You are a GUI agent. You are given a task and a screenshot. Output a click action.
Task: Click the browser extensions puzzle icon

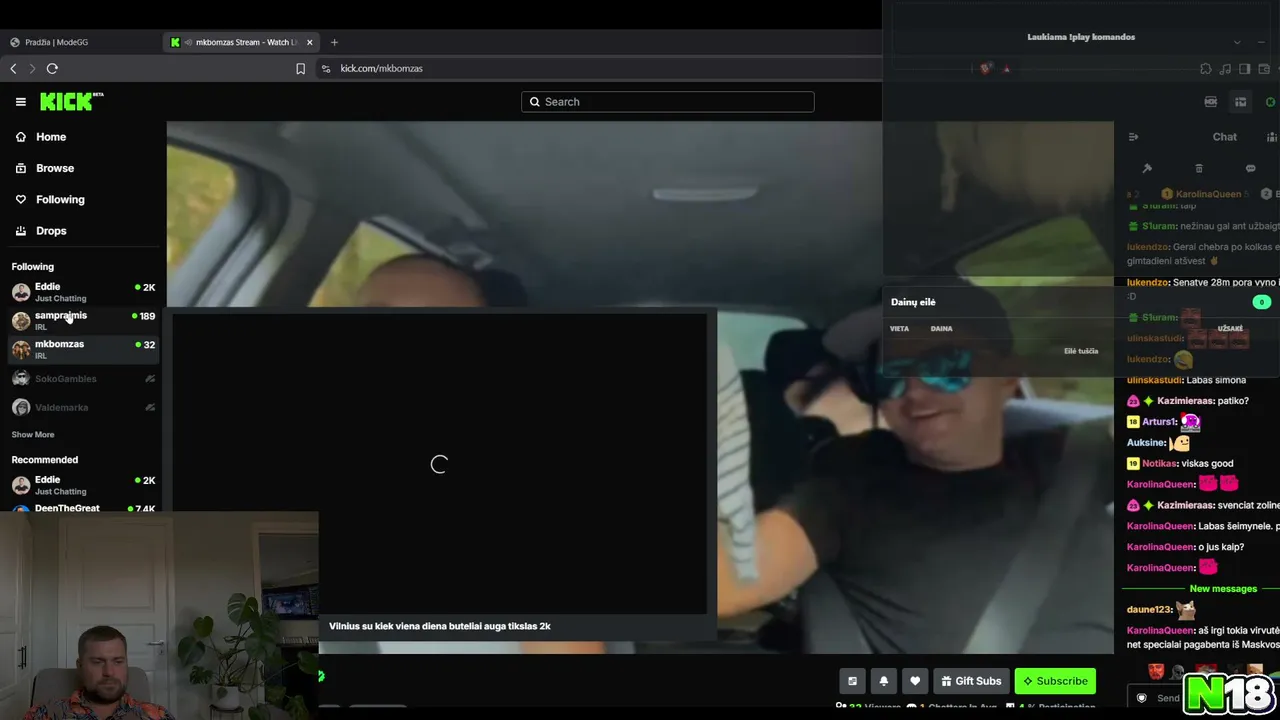pos(1206,69)
